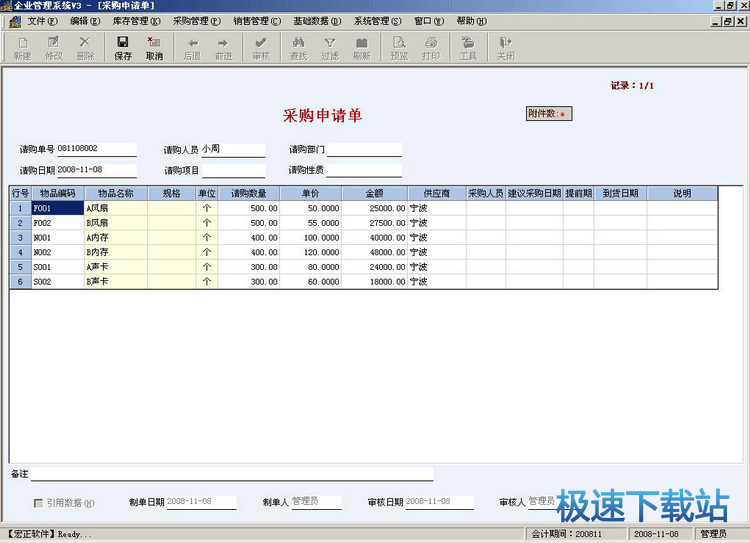The width and height of the screenshot is (750, 543).
Task: Click the 制单人 field showing 管理员
Action: point(316,502)
